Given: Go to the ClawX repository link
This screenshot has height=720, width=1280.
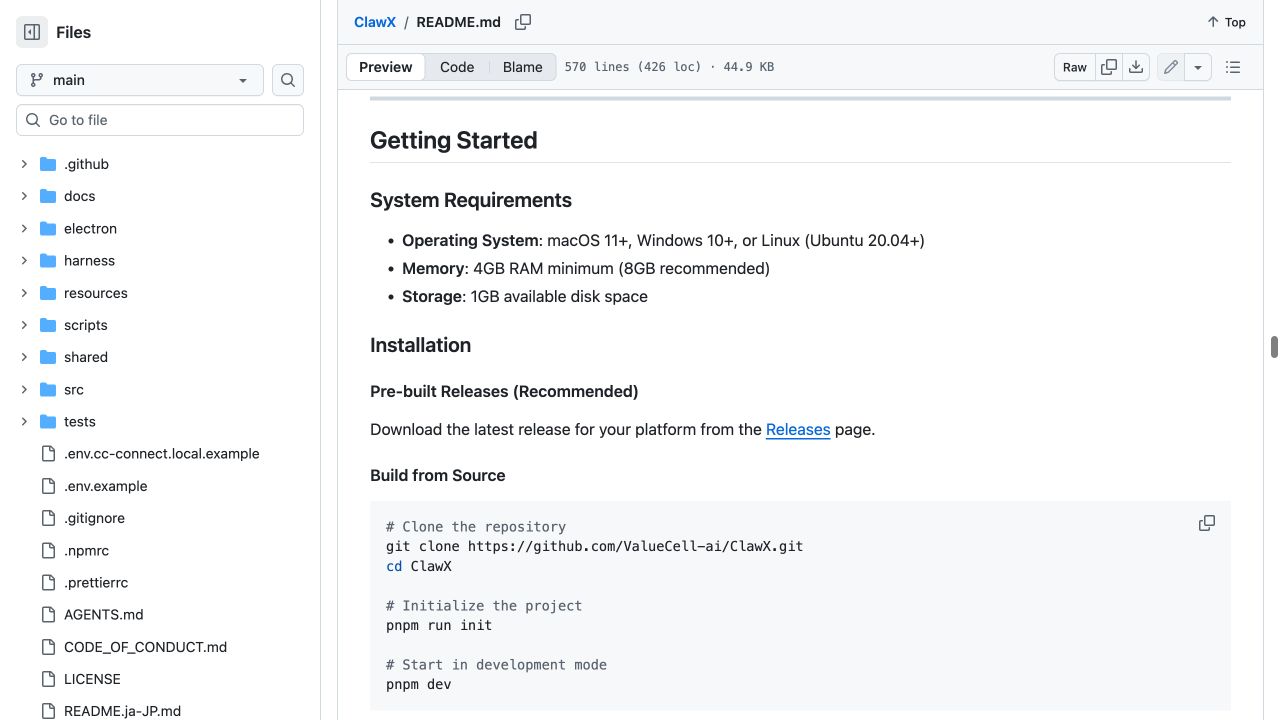Looking at the screenshot, I should point(375,22).
